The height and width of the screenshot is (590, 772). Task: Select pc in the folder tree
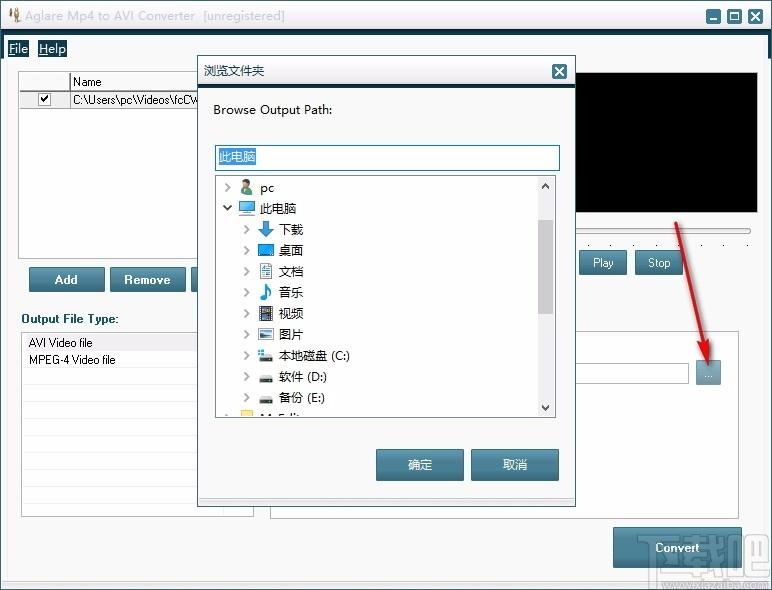267,188
